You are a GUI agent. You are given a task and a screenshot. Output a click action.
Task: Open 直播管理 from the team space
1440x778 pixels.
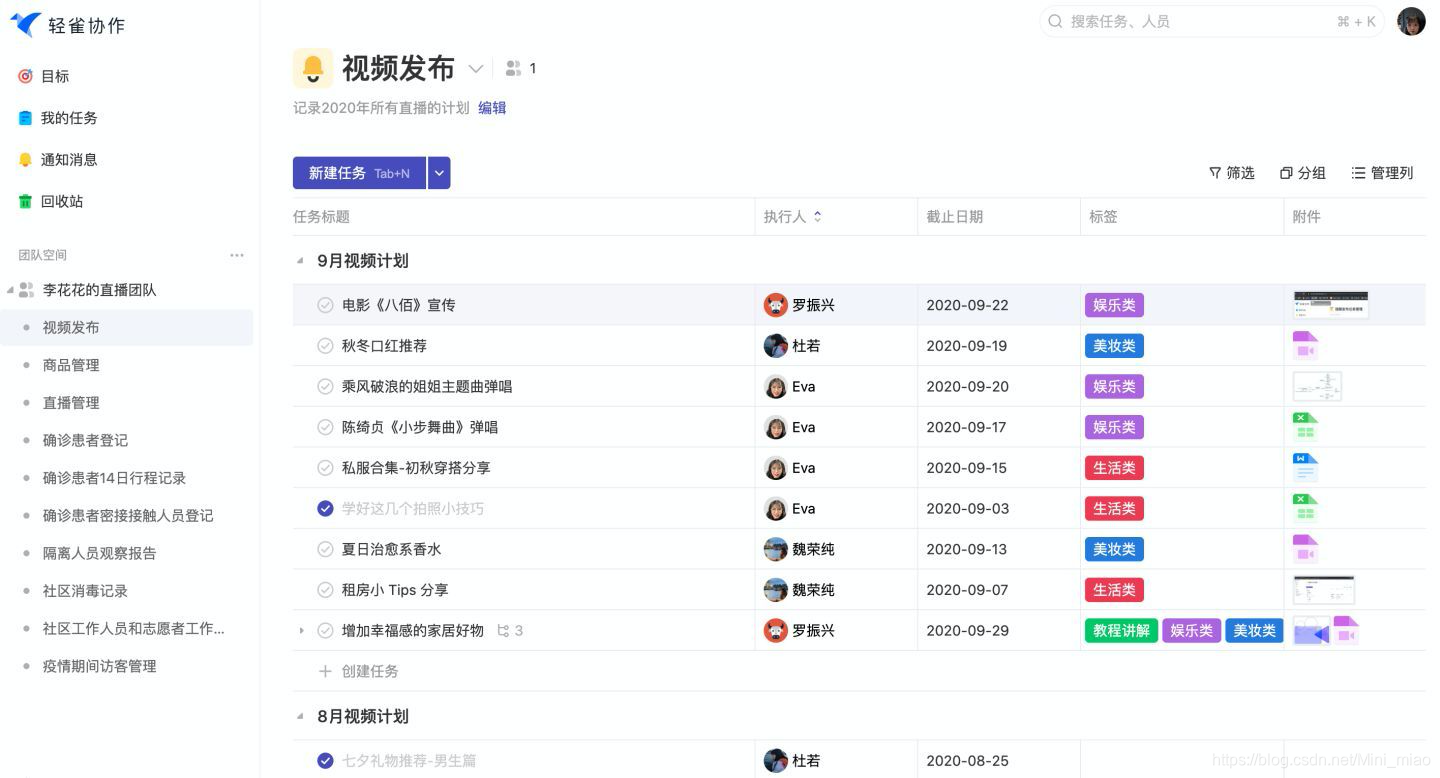pyautogui.click(x=71, y=402)
